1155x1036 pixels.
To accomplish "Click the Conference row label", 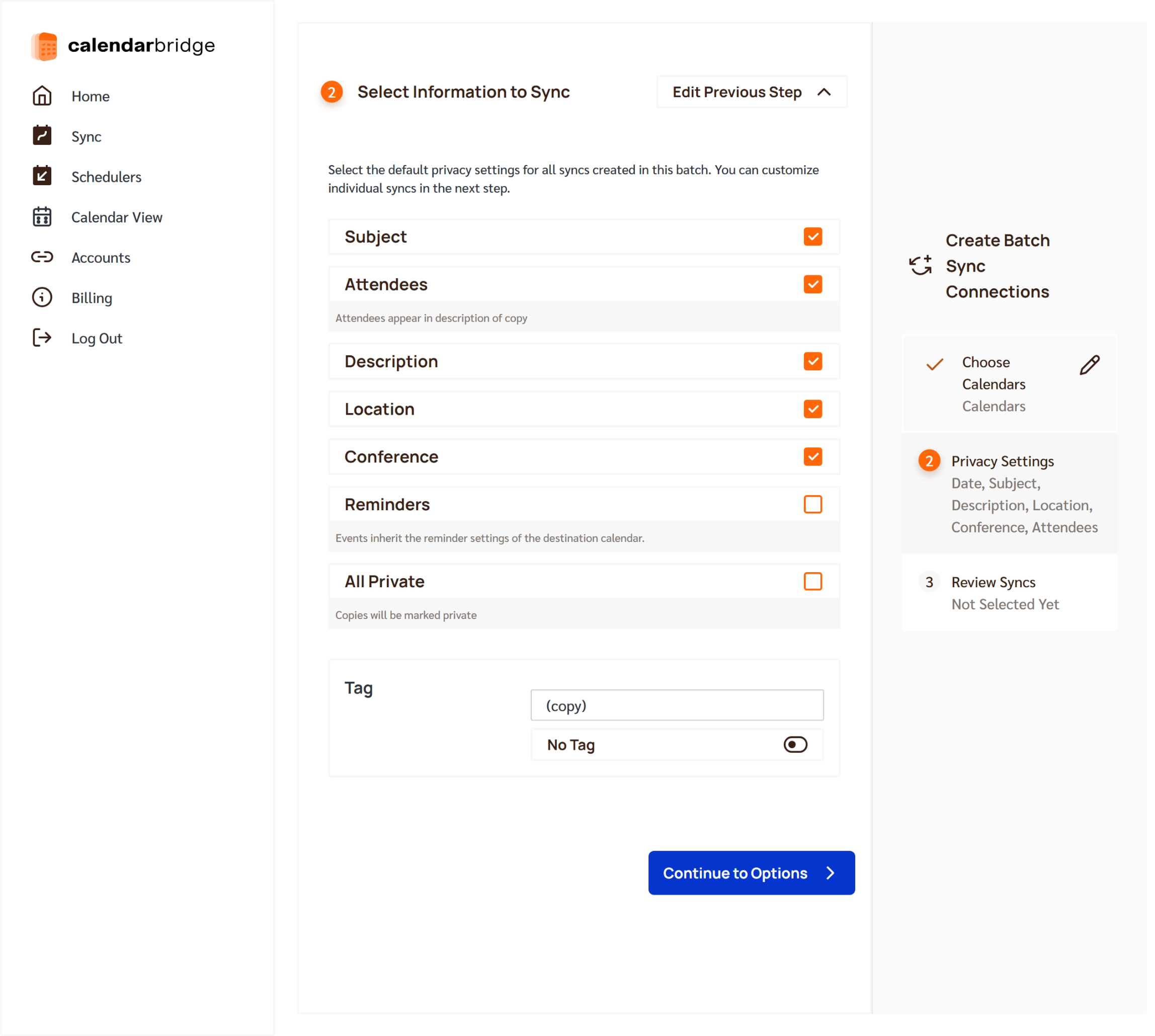I will click(391, 457).
